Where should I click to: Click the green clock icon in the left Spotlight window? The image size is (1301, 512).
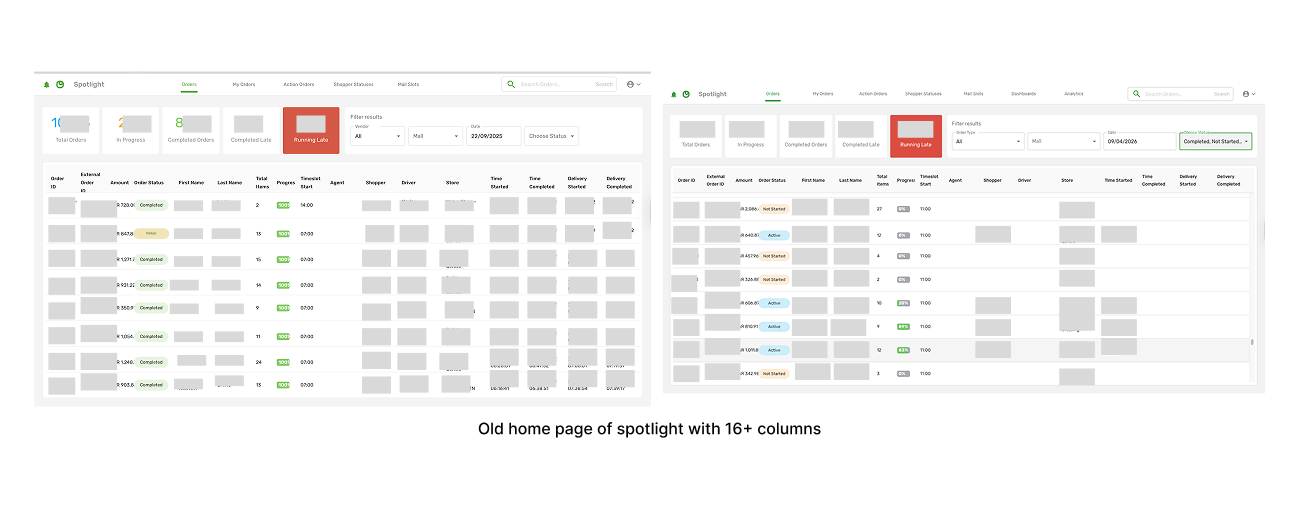coord(60,85)
